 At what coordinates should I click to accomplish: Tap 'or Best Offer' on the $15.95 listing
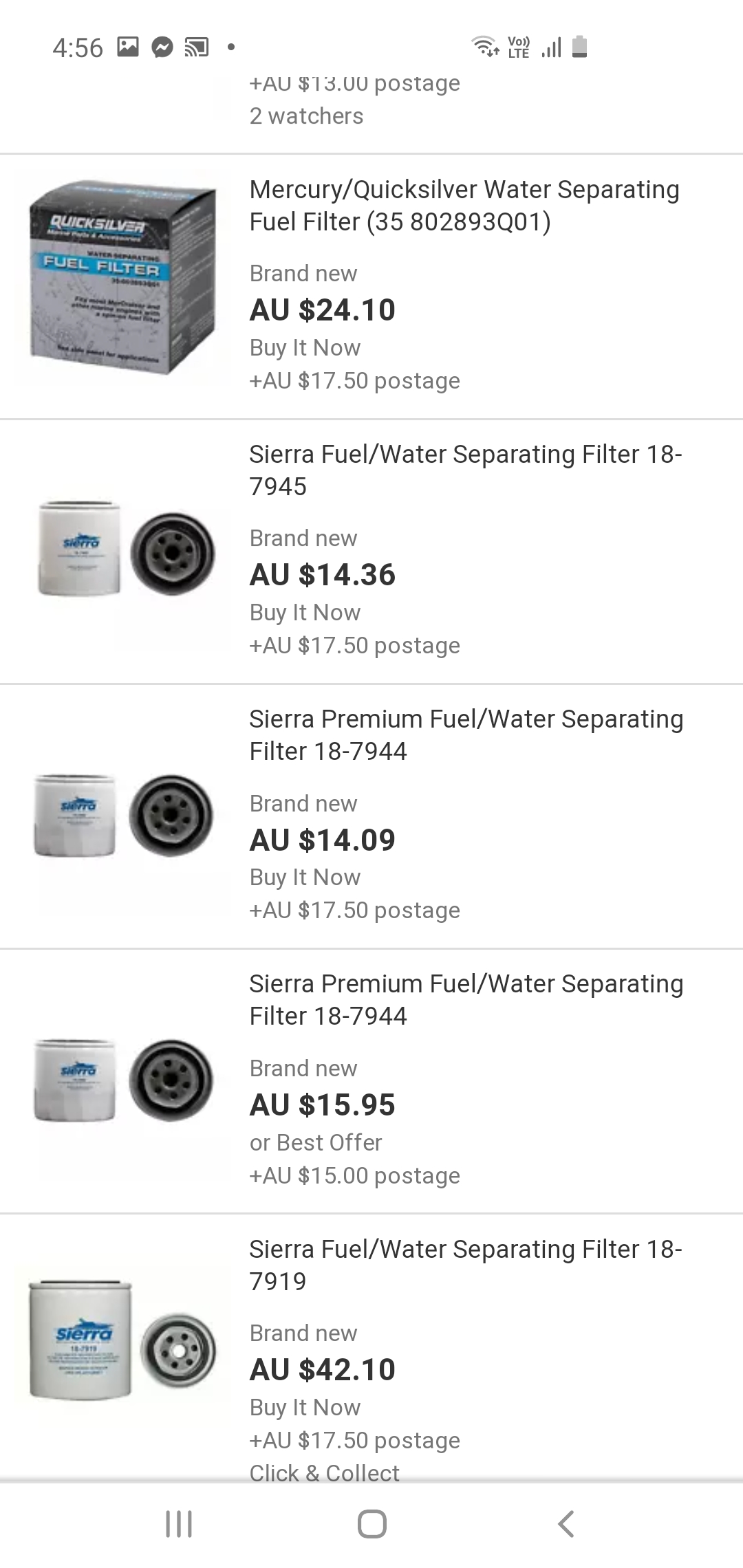[x=316, y=1142]
